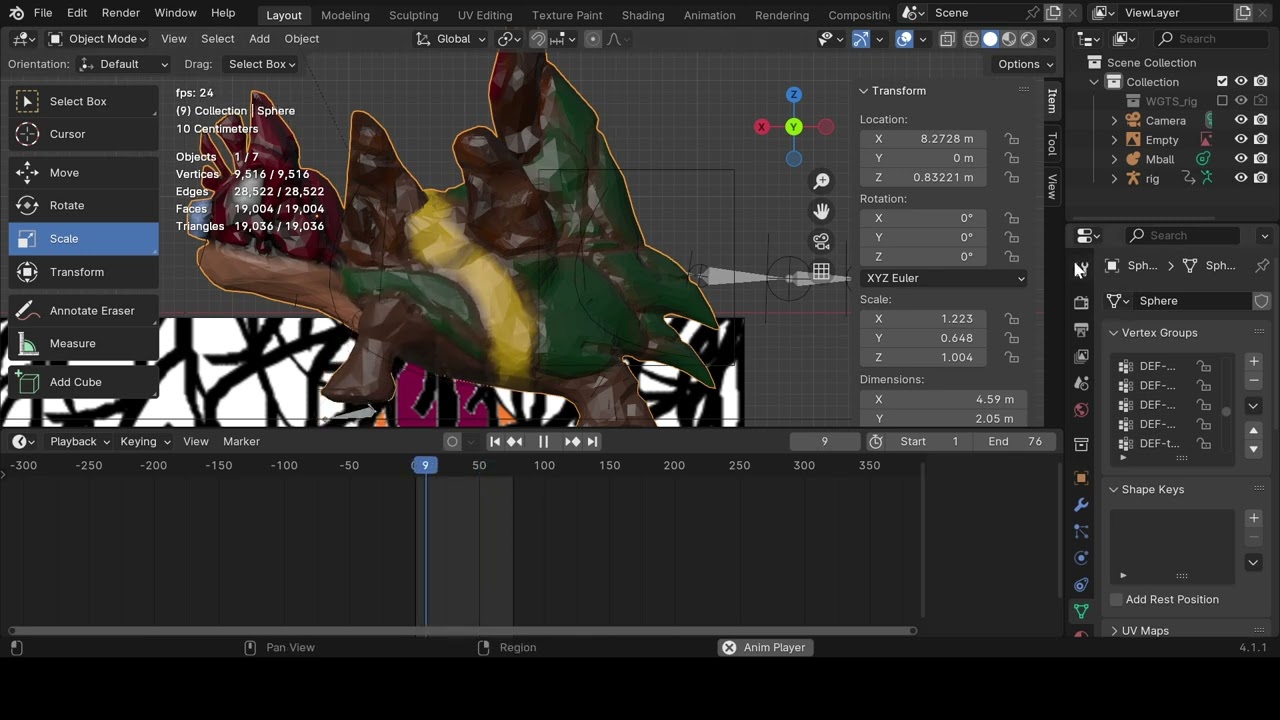Select the Select Box tool
Image resolution: width=1280 pixels, height=720 pixels.
[x=83, y=101]
